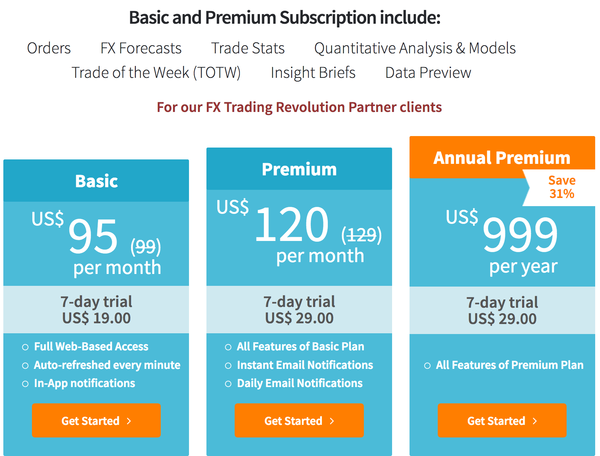Click the Orders feature label
This screenshot has height=456, width=600.
49,48
